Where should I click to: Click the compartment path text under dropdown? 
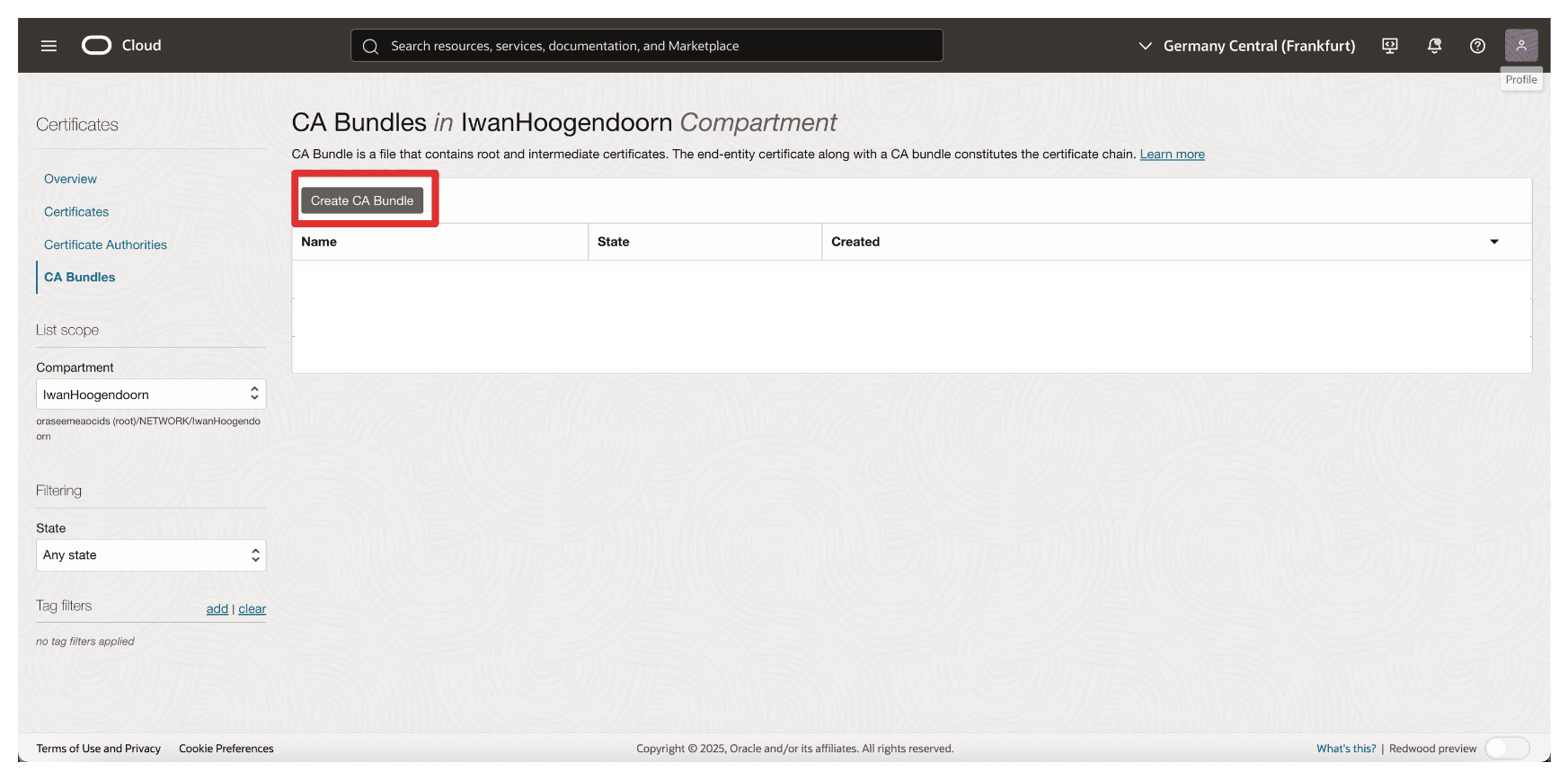[148, 429]
